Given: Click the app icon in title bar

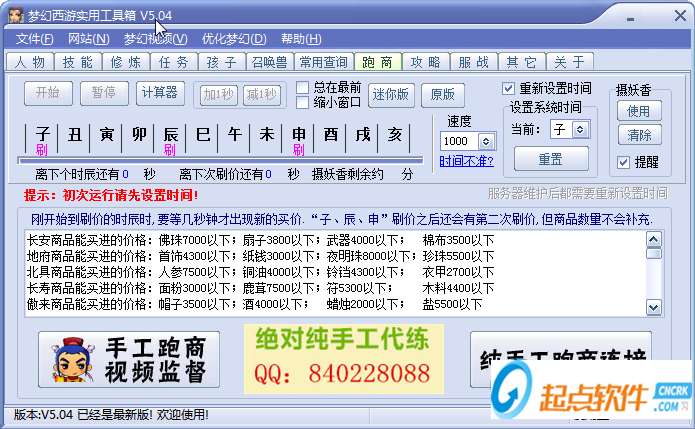Looking at the screenshot, I should [16, 16].
